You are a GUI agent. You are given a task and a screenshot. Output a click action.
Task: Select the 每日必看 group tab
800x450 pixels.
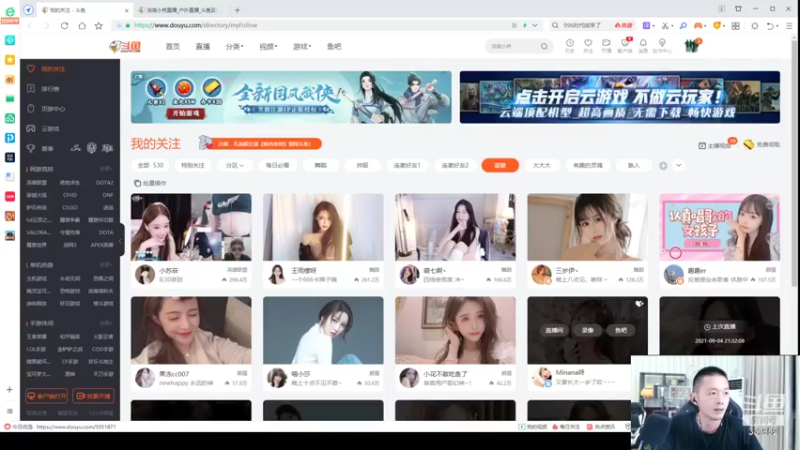pyautogui.click(x=278, y=165)
